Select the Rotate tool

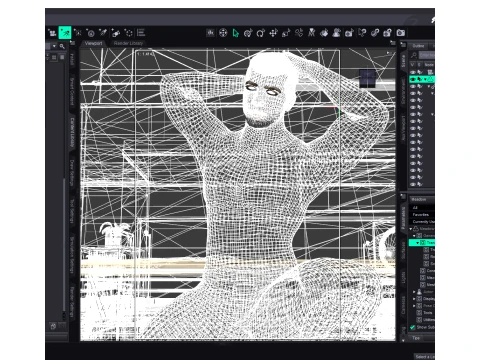coord(261,33)
